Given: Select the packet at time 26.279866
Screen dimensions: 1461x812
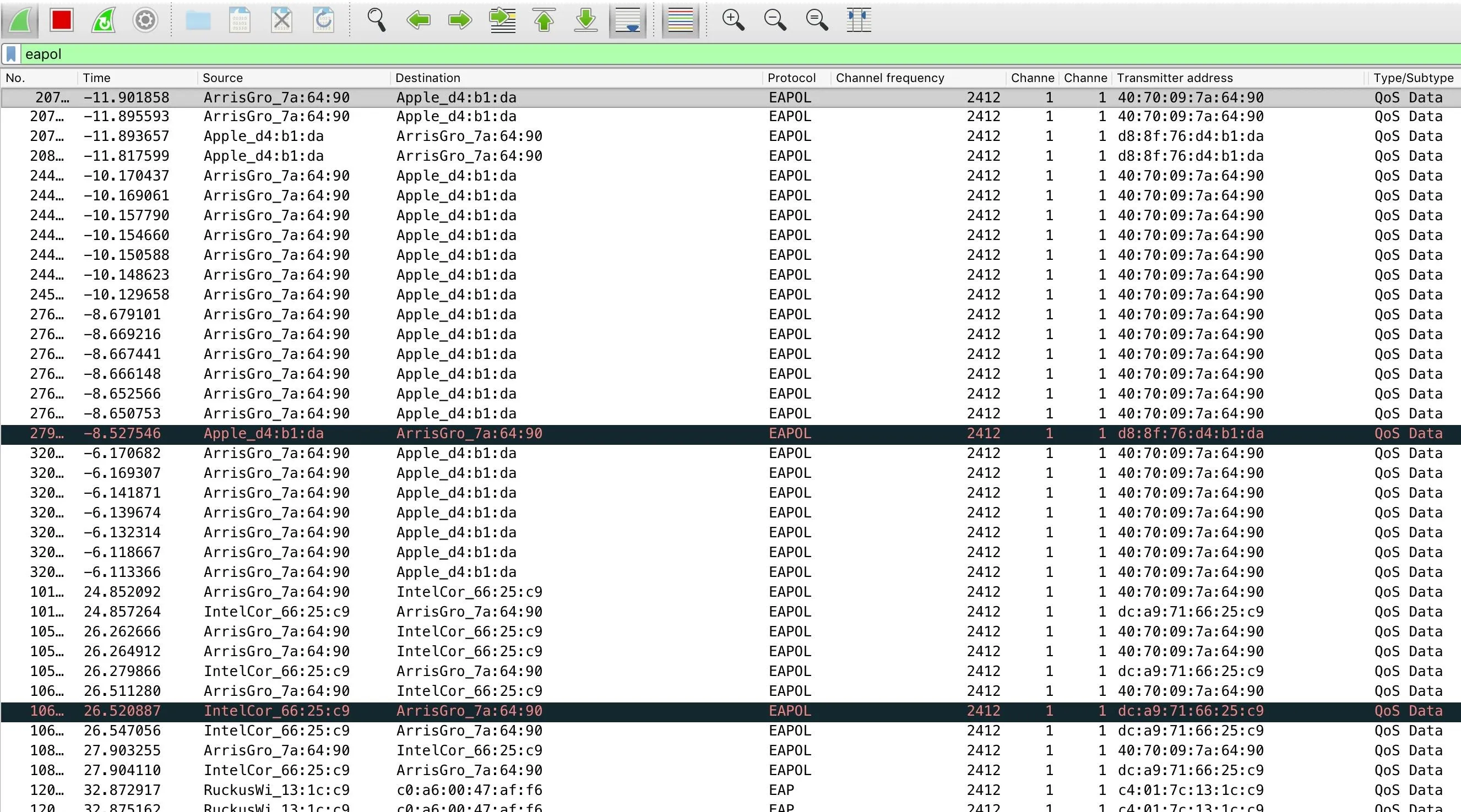Looking at the screenshot, I should 730,672.
